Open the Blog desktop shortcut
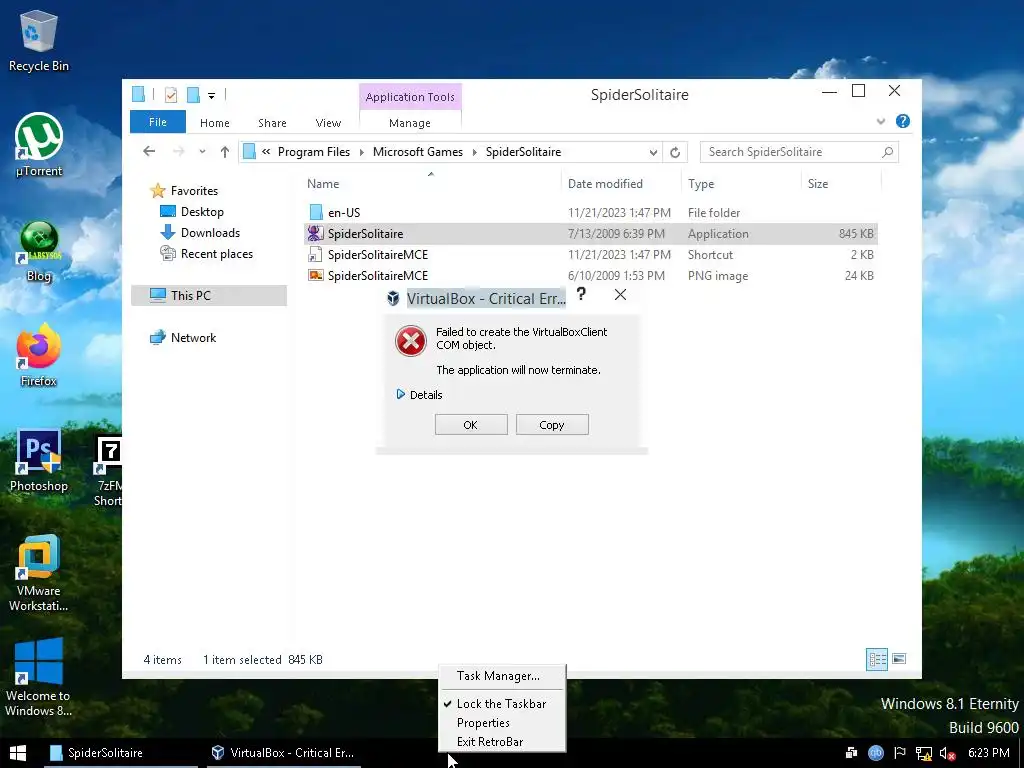Image resolution: width=1024 pixels, height=768 pixels. click(x=39, y=251)
